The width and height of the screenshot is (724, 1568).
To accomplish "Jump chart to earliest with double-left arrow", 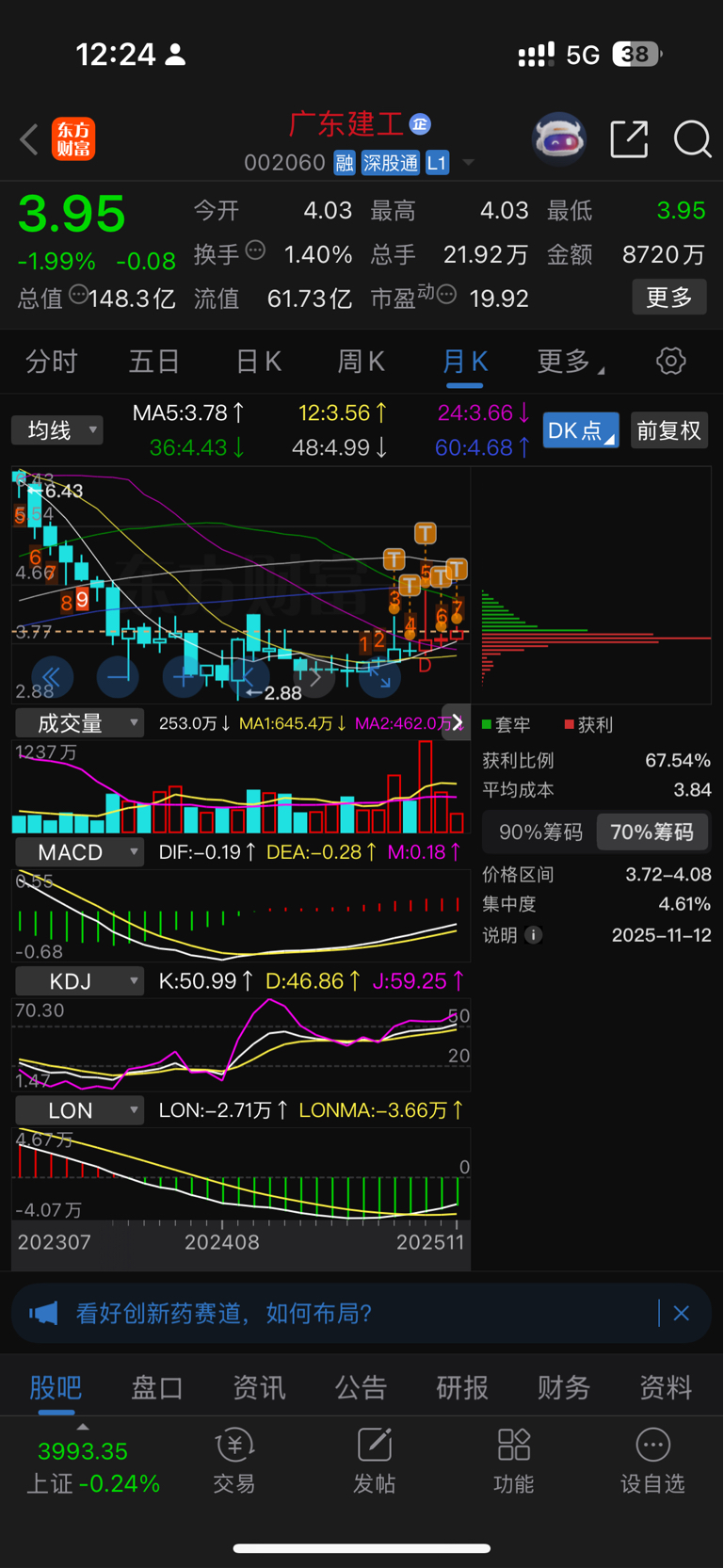I will (52, 677).
